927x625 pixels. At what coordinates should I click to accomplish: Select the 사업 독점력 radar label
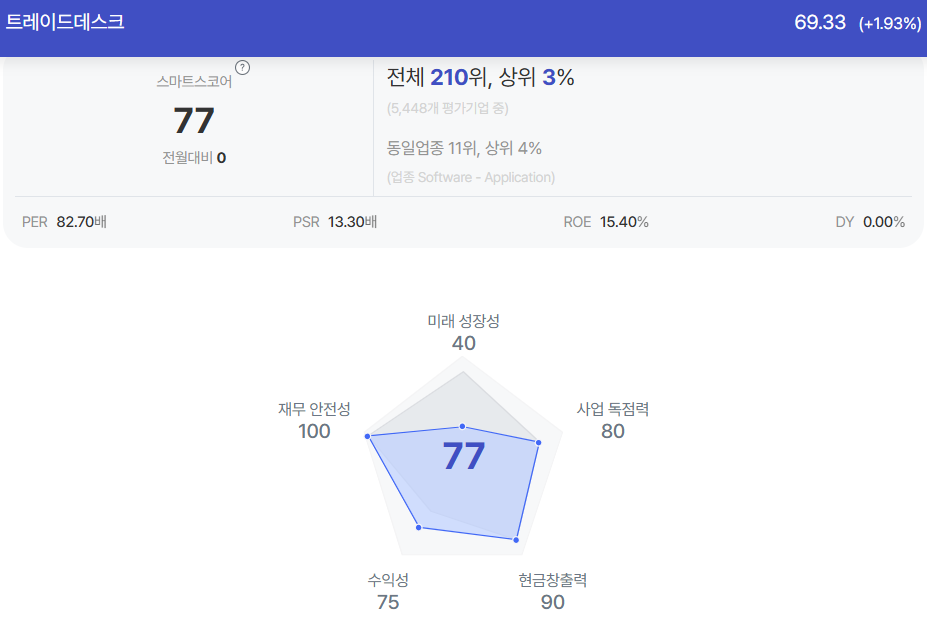point(612,409)
